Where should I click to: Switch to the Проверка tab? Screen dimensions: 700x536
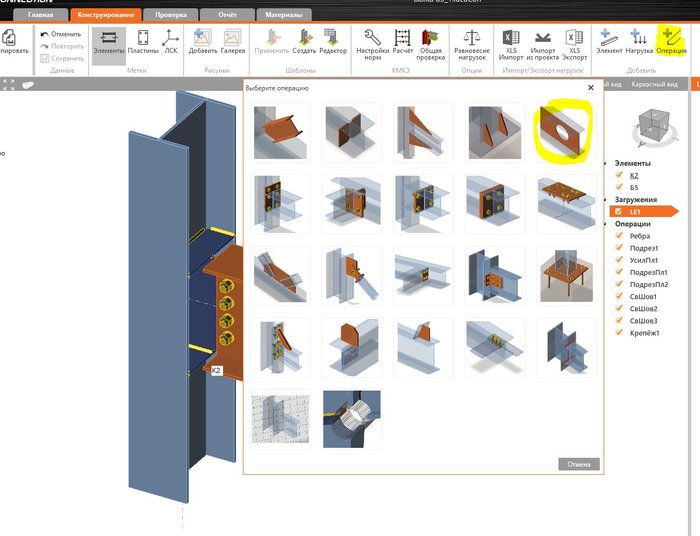(171, 15)
